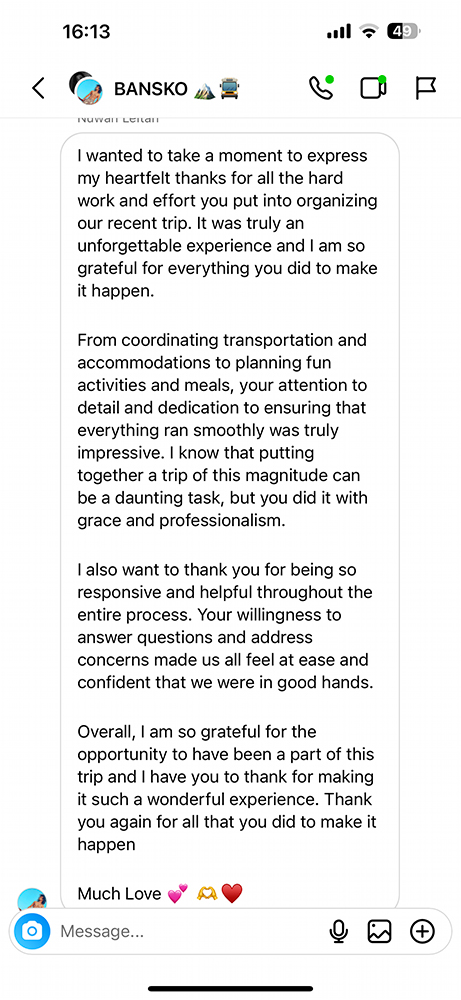
Task: Start a video call with the group
Action: [374, 87]
